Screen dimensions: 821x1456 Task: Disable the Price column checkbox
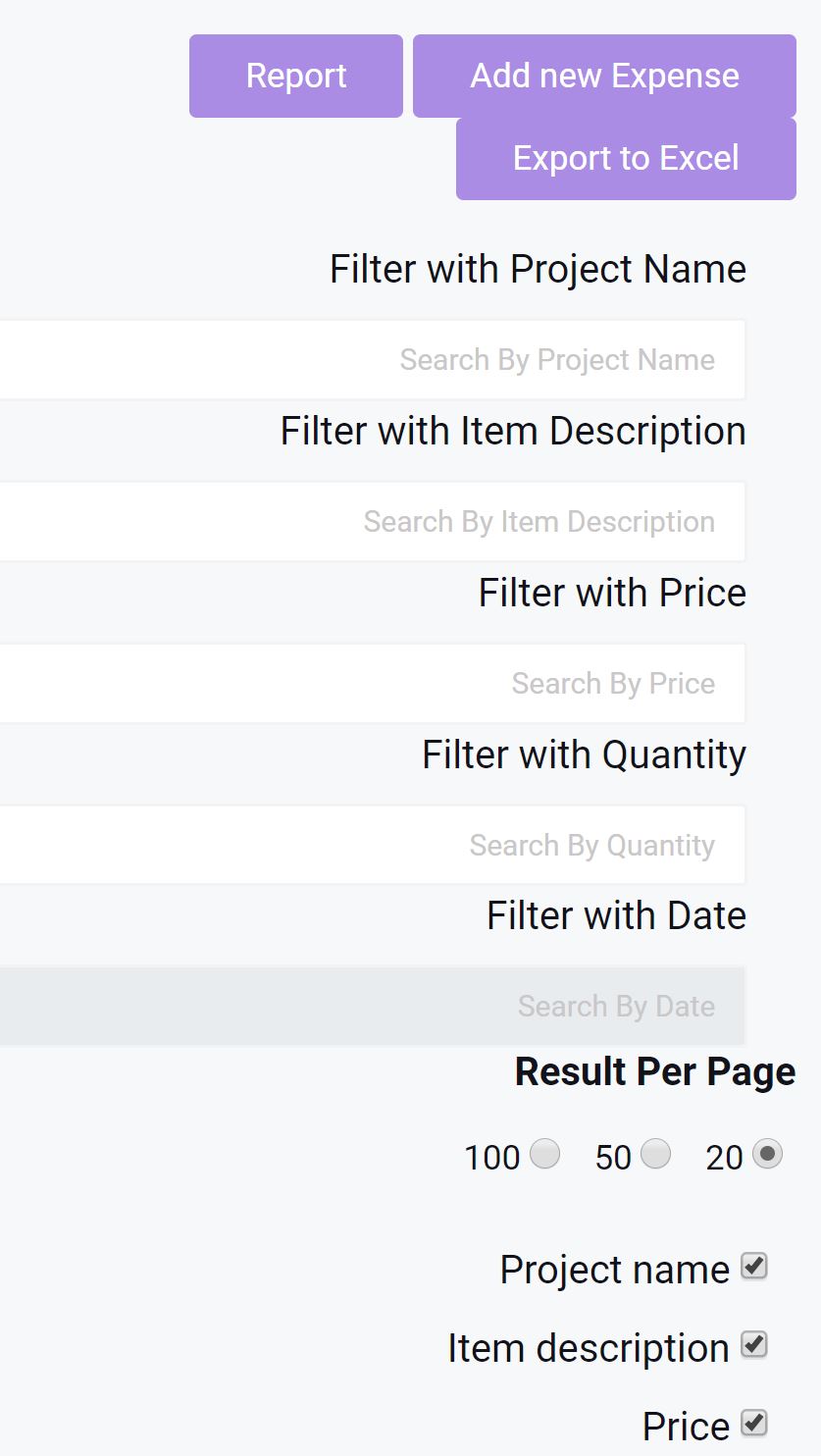pyautogui.click(x=753, y=1423)
